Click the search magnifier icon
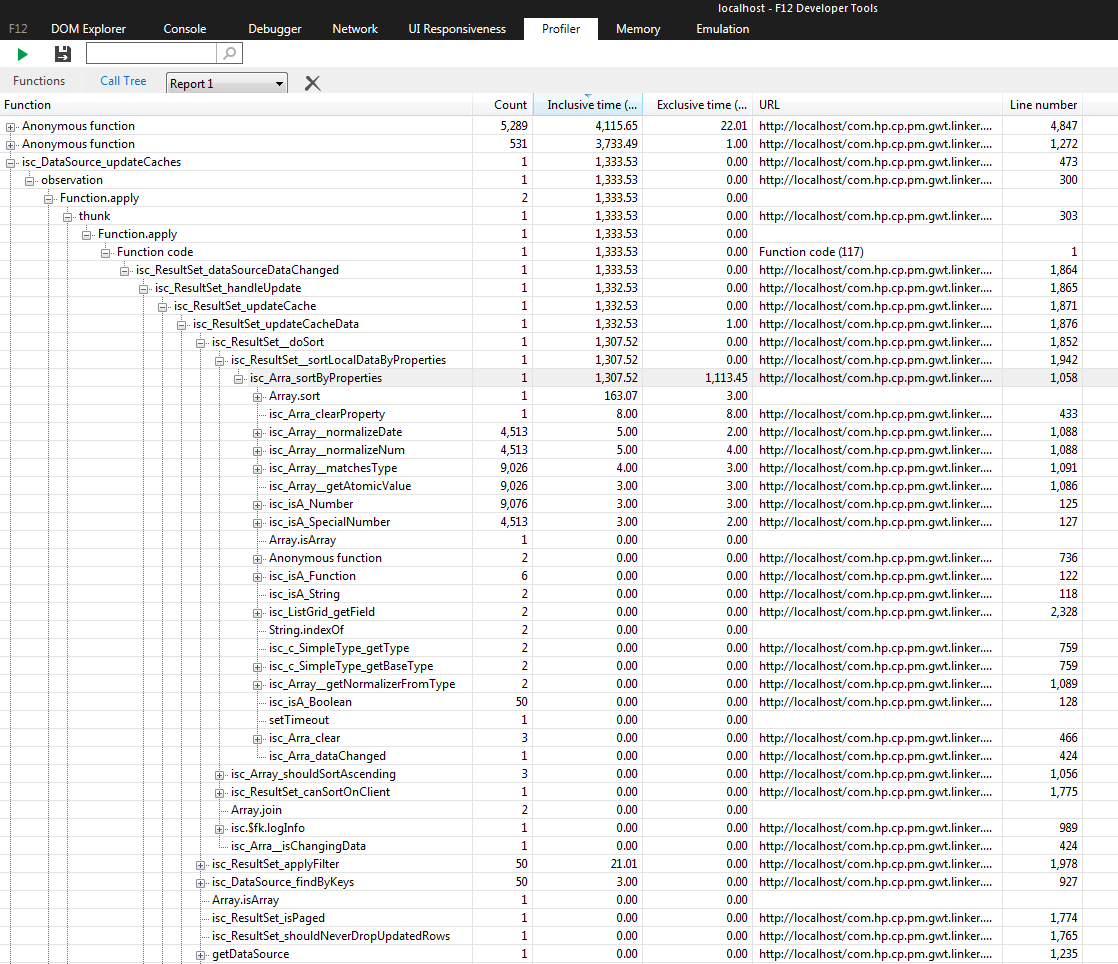This screenshot has width=1118, height=964. tap(229, 54)
